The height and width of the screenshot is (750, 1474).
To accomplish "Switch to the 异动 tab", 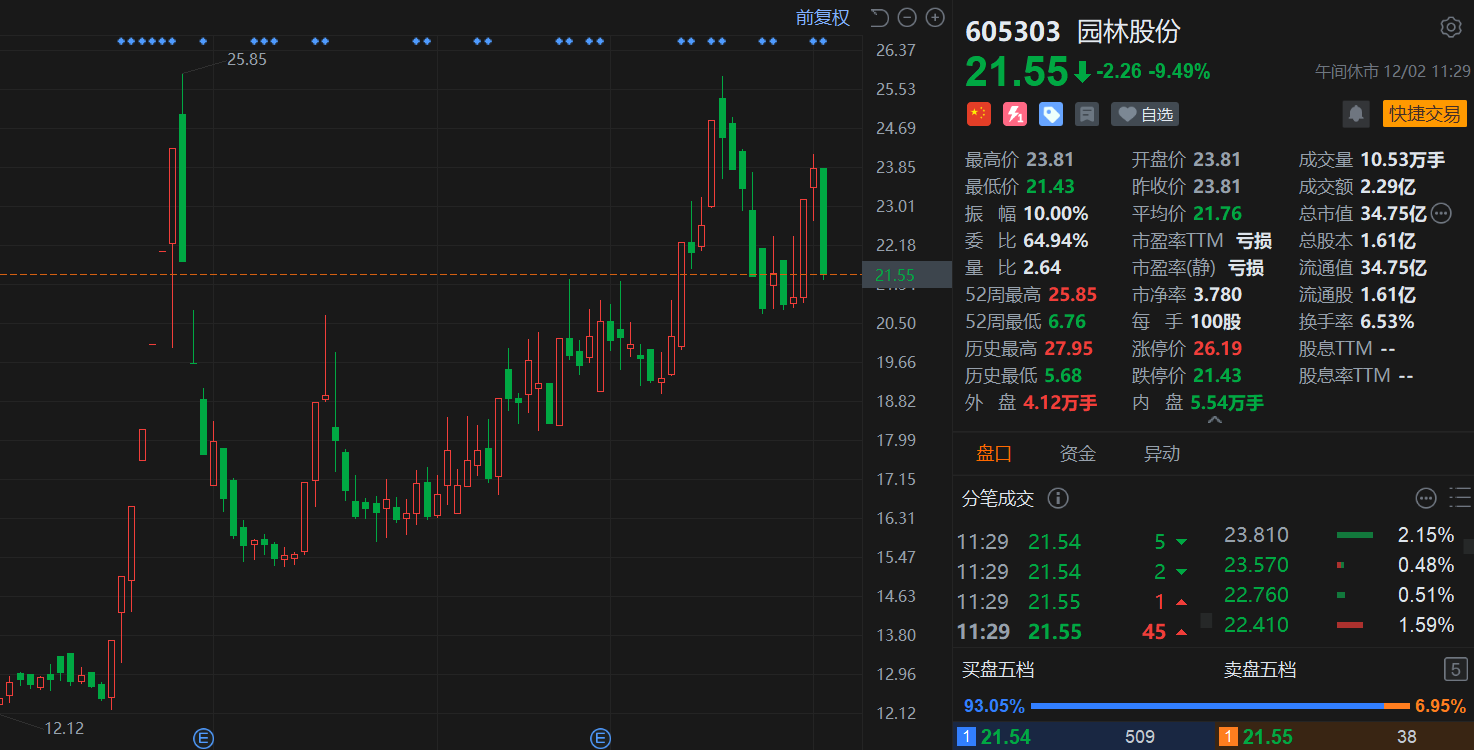I will point(1161,454).
